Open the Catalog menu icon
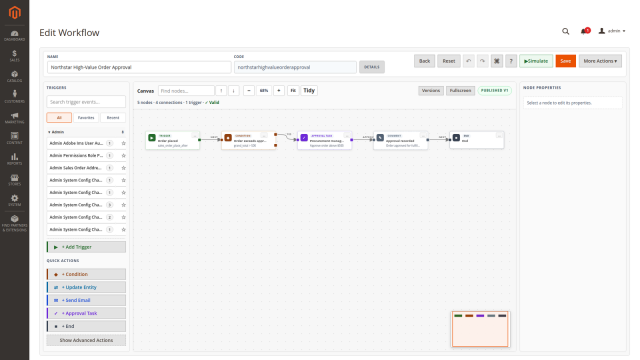This screenshot has height=360, width=640. [x=15, y=76]
